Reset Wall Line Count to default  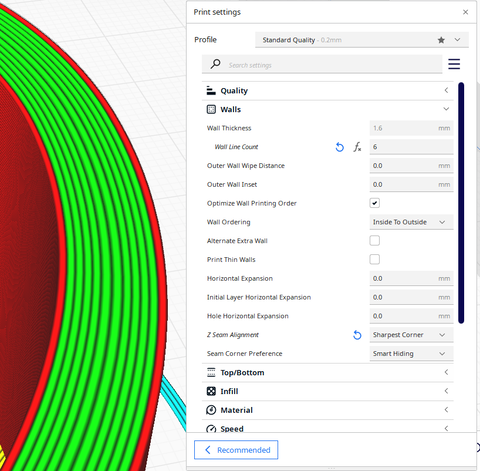339,147
